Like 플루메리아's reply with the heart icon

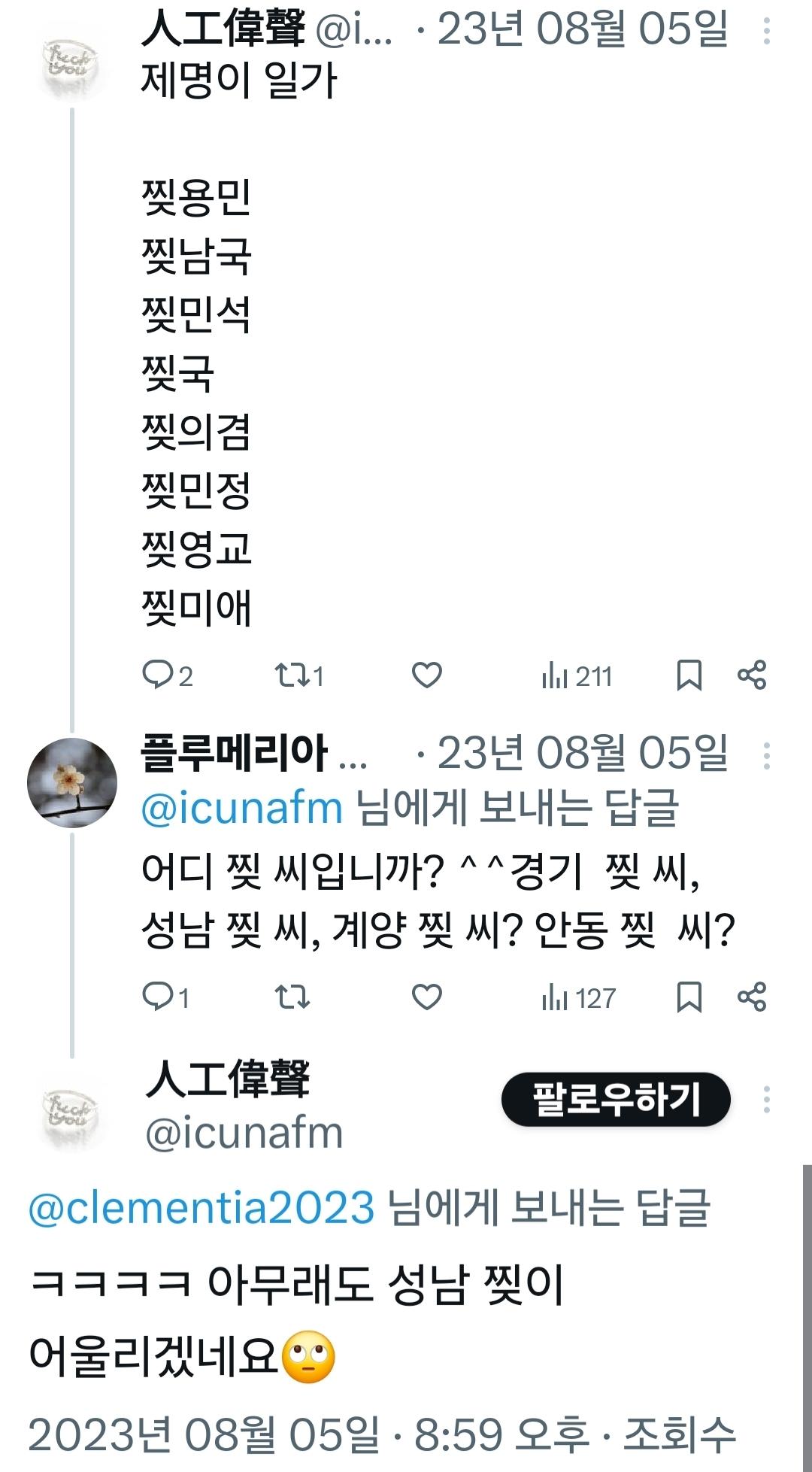427,998
